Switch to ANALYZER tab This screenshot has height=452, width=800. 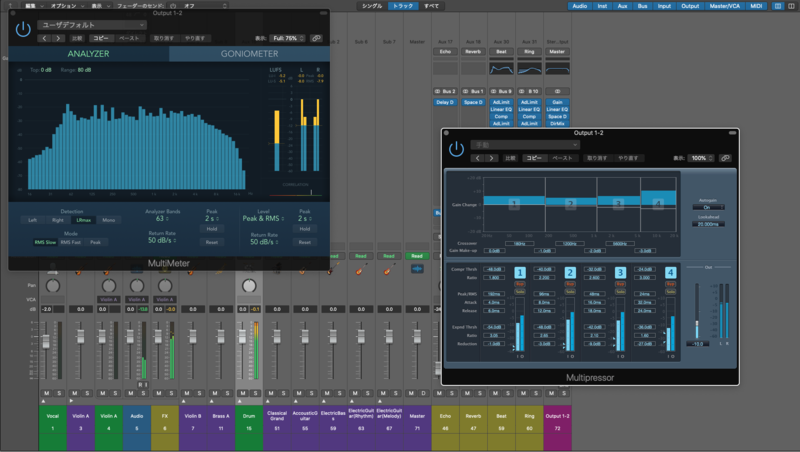[89, 54]
